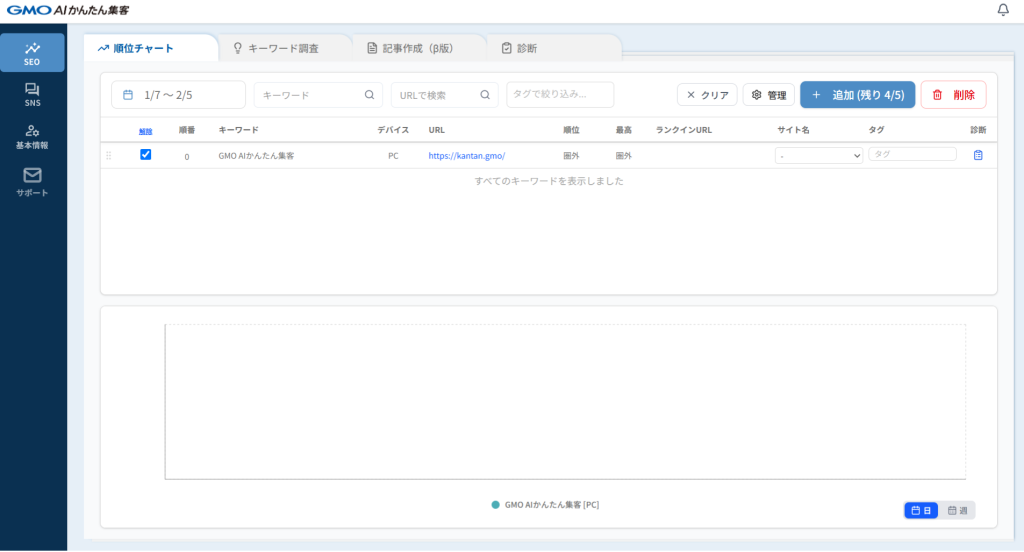
Task: Expand the サイト名 dropdown in row
Action: 818,156
